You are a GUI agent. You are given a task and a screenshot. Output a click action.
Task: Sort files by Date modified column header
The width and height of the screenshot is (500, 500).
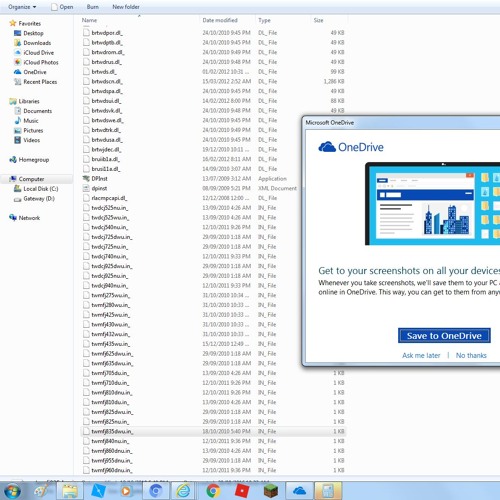[220, 20]
